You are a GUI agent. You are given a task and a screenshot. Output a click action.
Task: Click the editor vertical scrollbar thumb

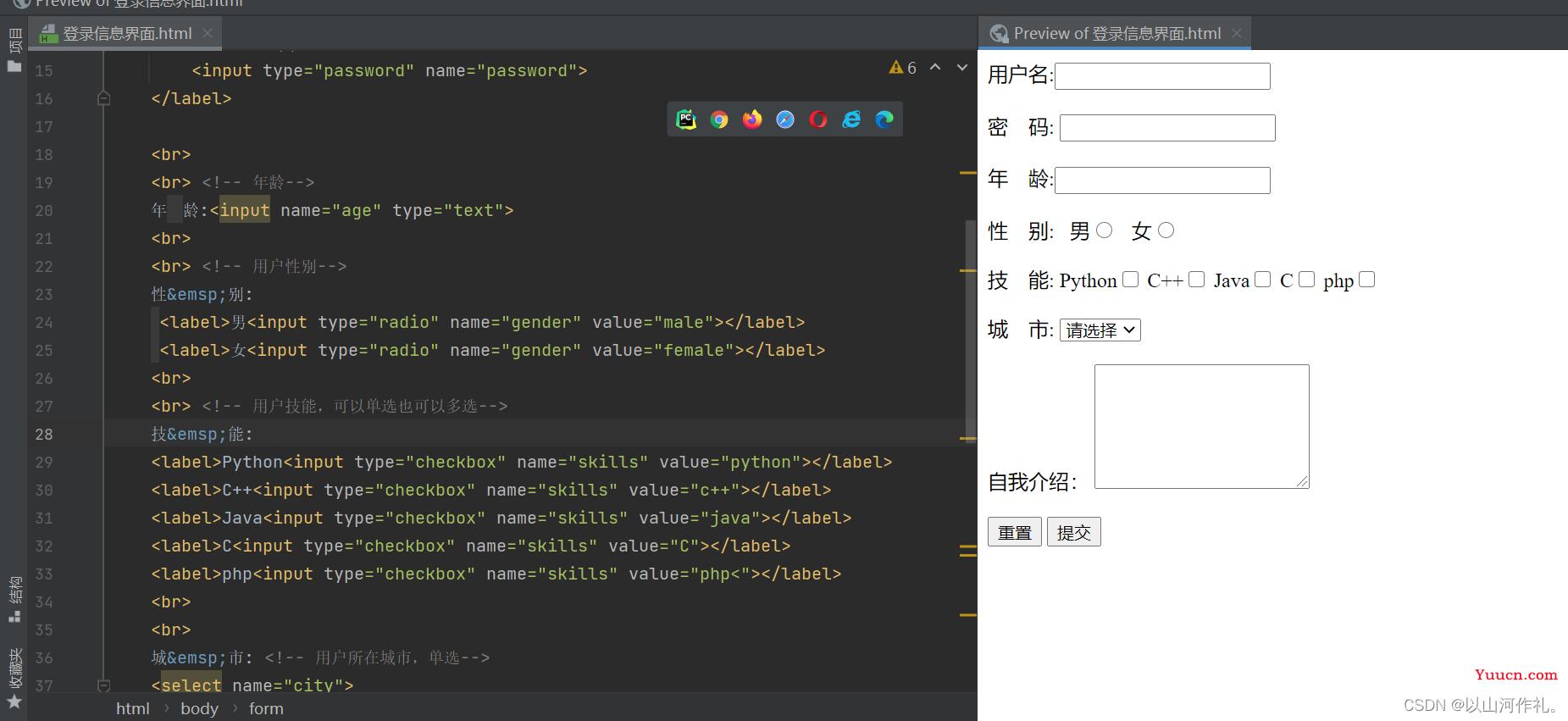click(x=971, y=330)
